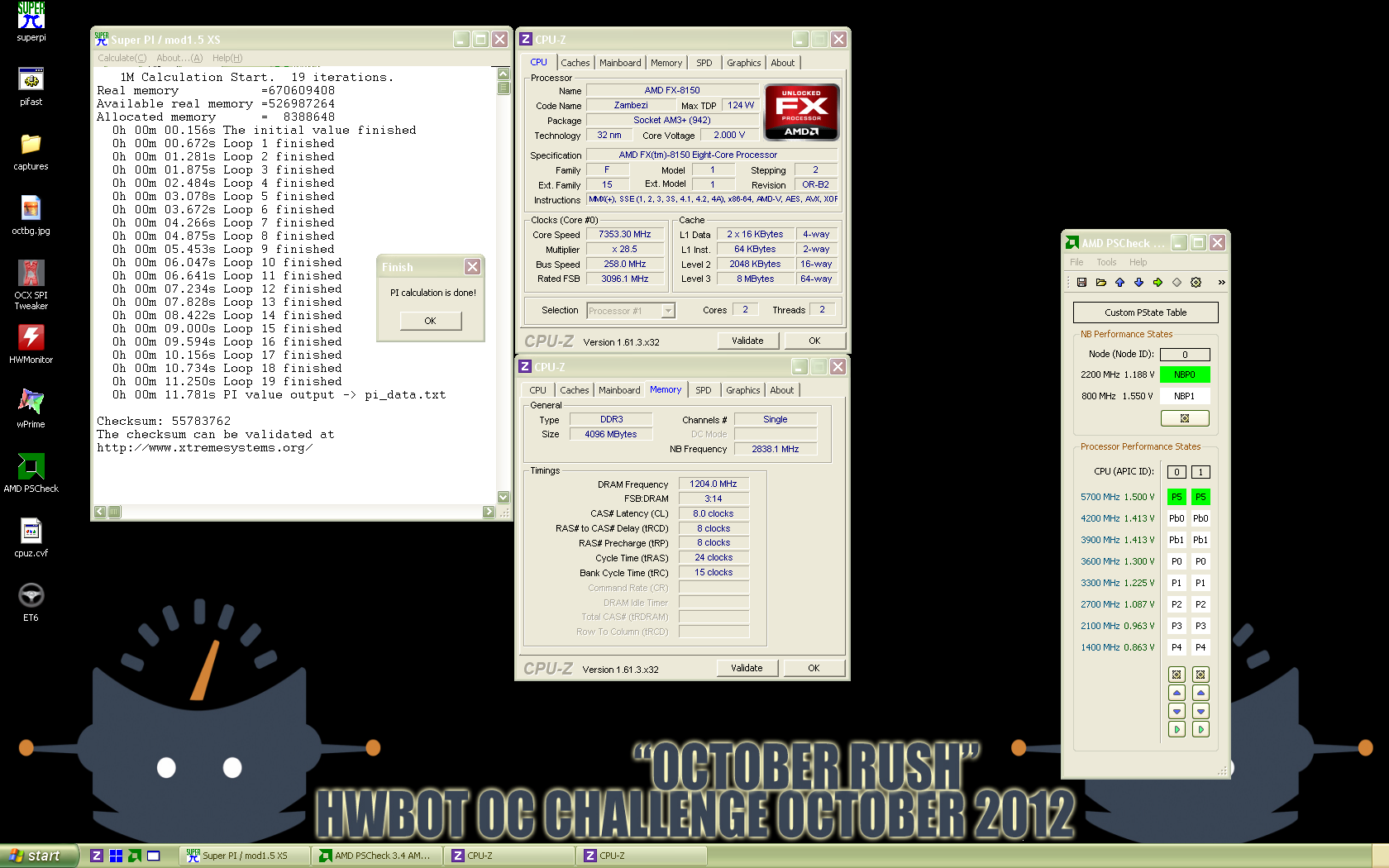Open octbg.jpg desktop file
The height and width of the screenshot is (868, 1389).
coord(31,216)
